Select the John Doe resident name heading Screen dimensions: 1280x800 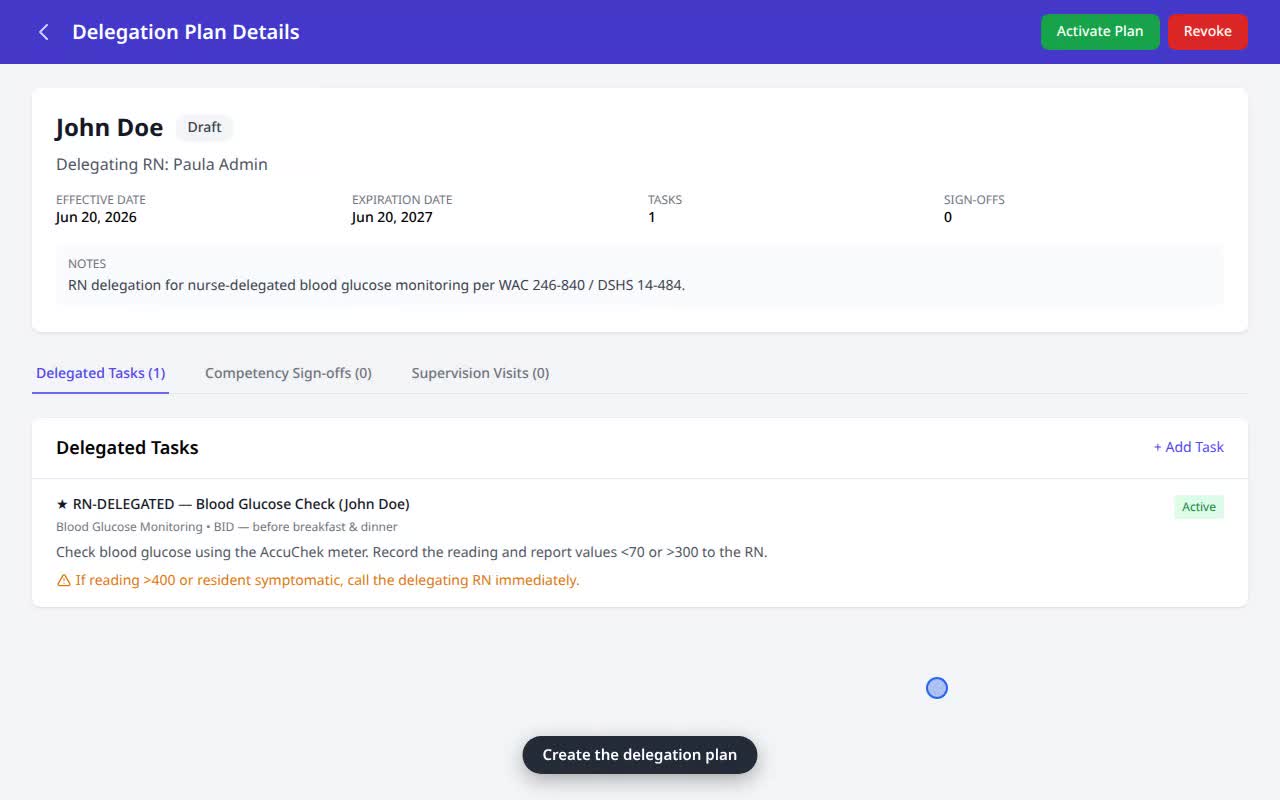coord(109,128)
